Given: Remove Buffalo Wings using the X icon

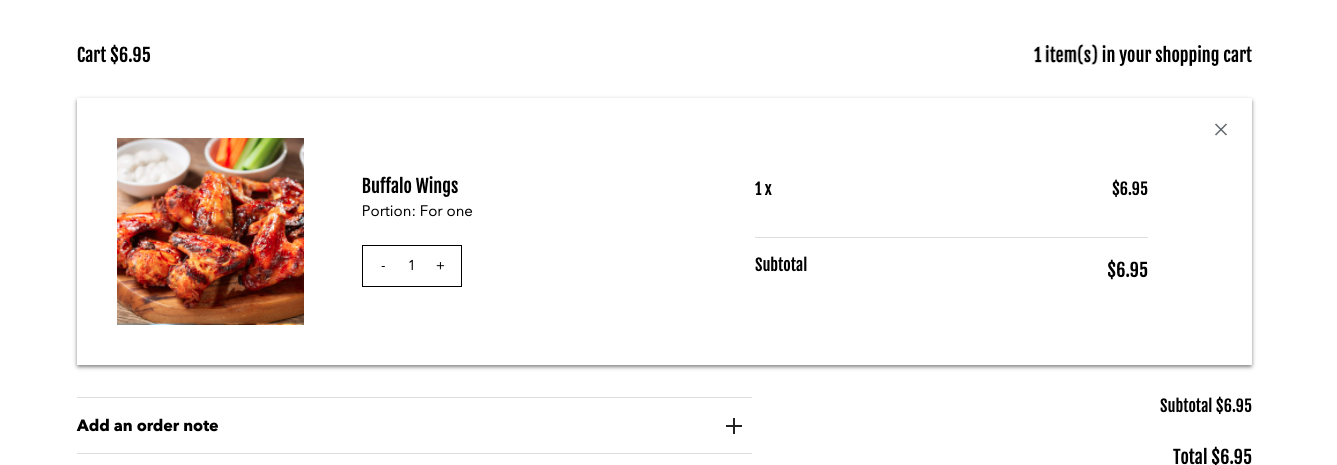Looking at the screenshot, I should [x=1220, y=129].
